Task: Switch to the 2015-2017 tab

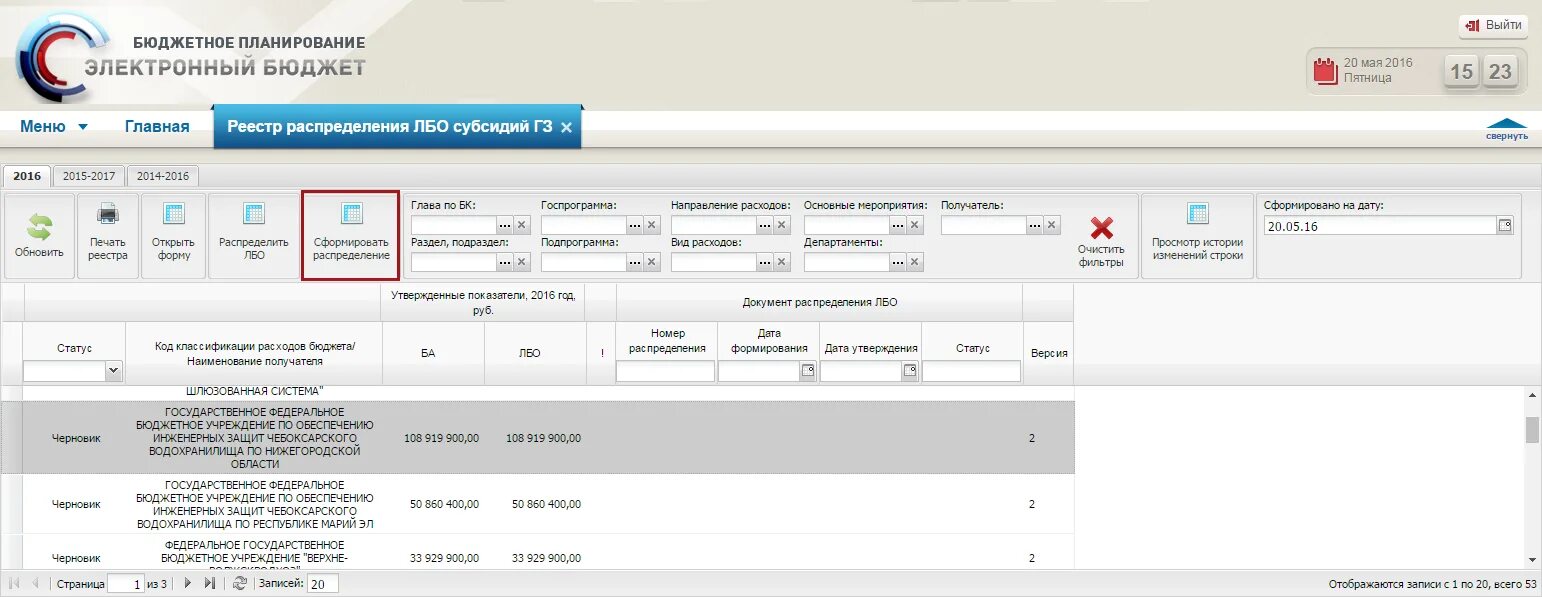Action: click(x=89, y=175)
